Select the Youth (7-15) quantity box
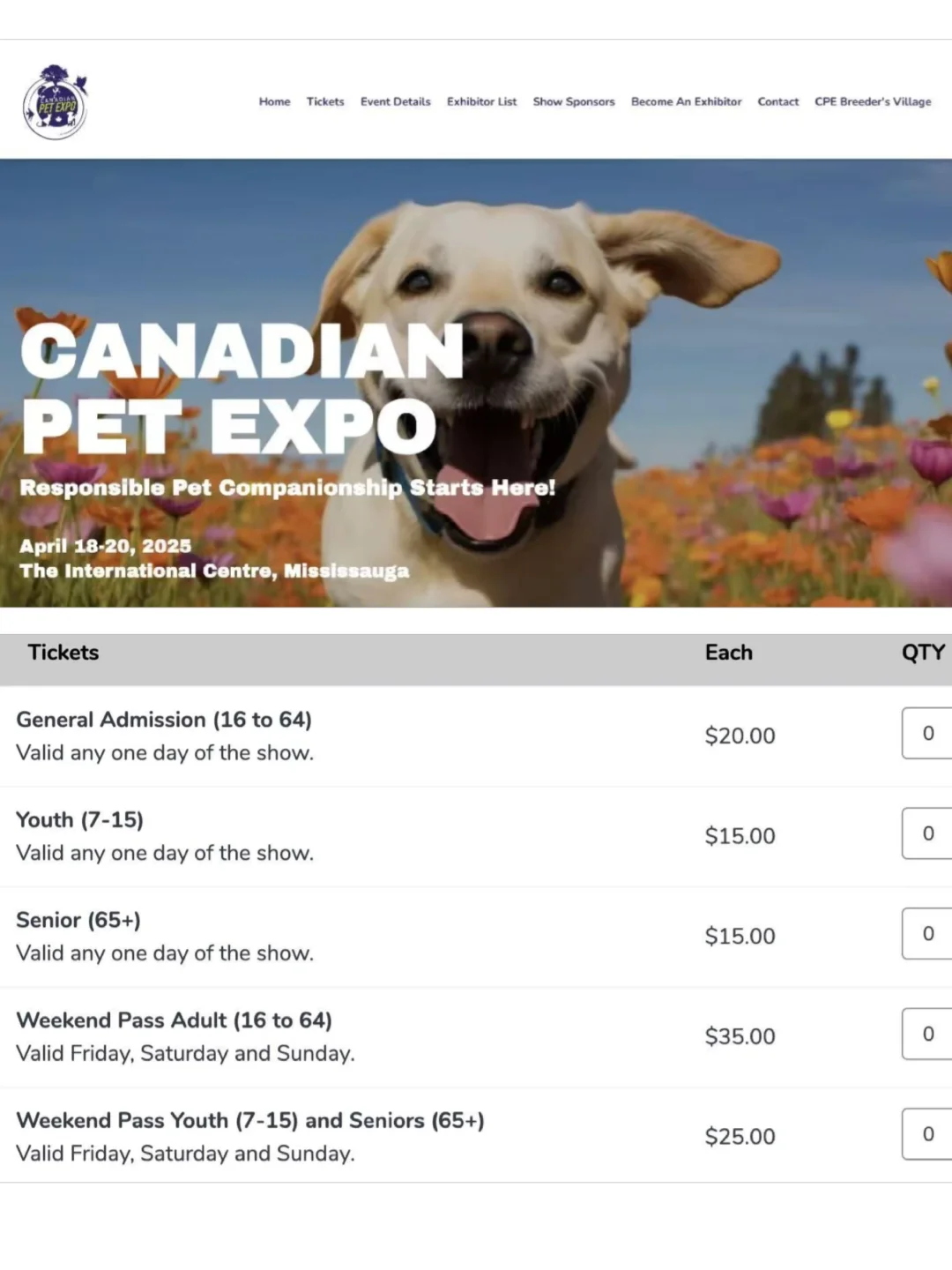Screen dimensions: 952x1270 pos(927,833)
